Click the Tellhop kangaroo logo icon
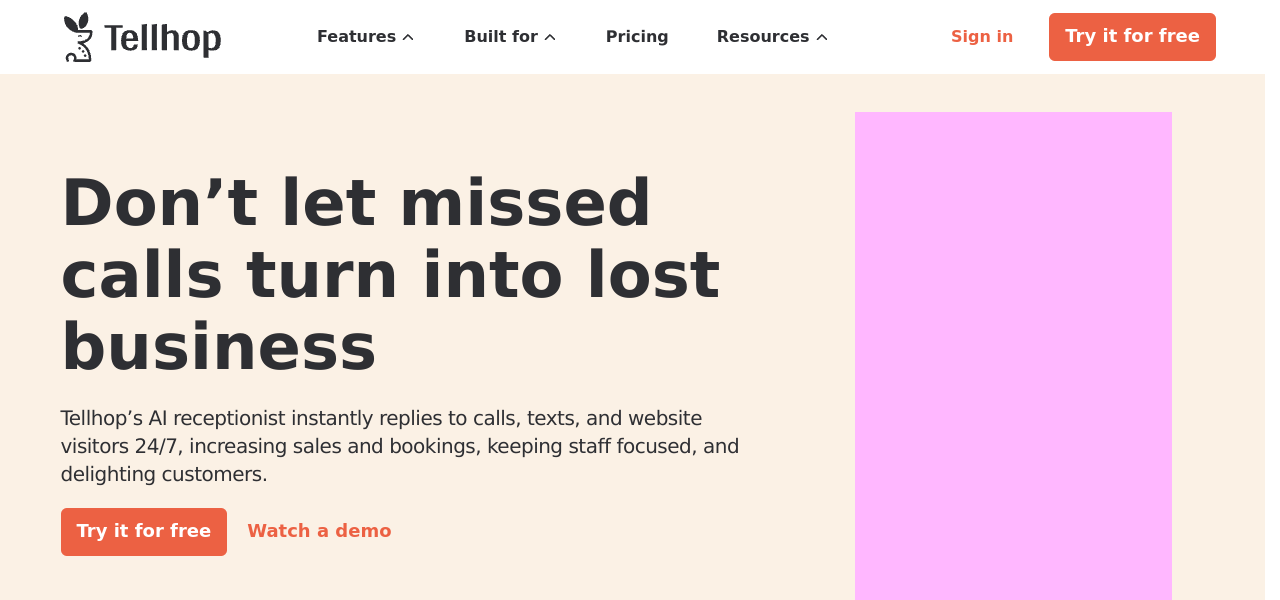The height and width of the screenshot is (600, 1280). click(x=78, y=37)
